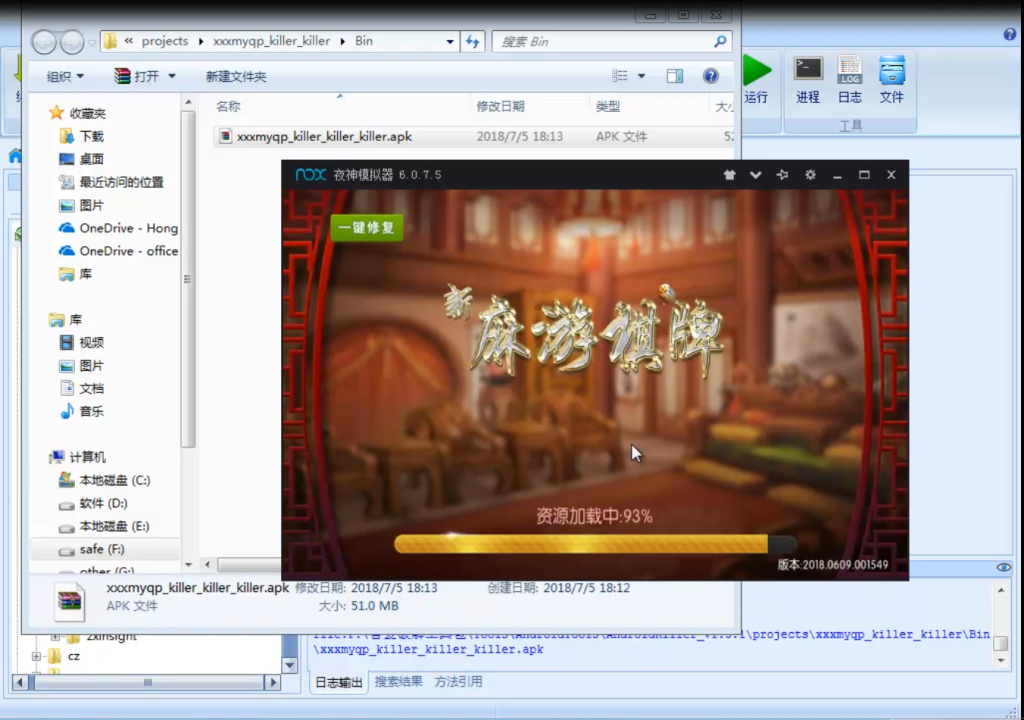The image size is (1024, 720).
Task: Open 最近访问的位置 recent places
Action: click(x=111, y=182)
